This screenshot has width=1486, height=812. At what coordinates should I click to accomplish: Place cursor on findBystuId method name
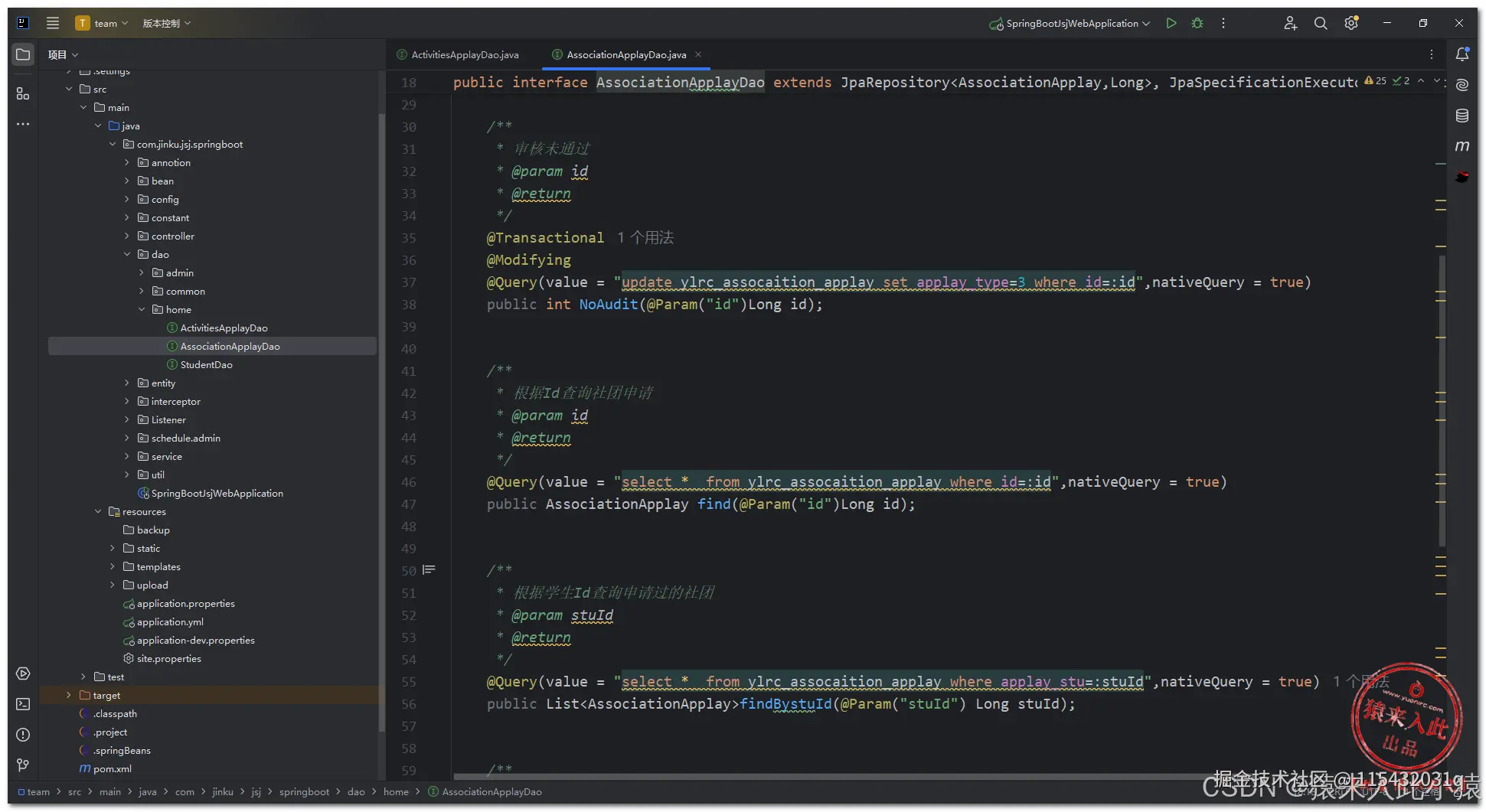tap(785, 703)
